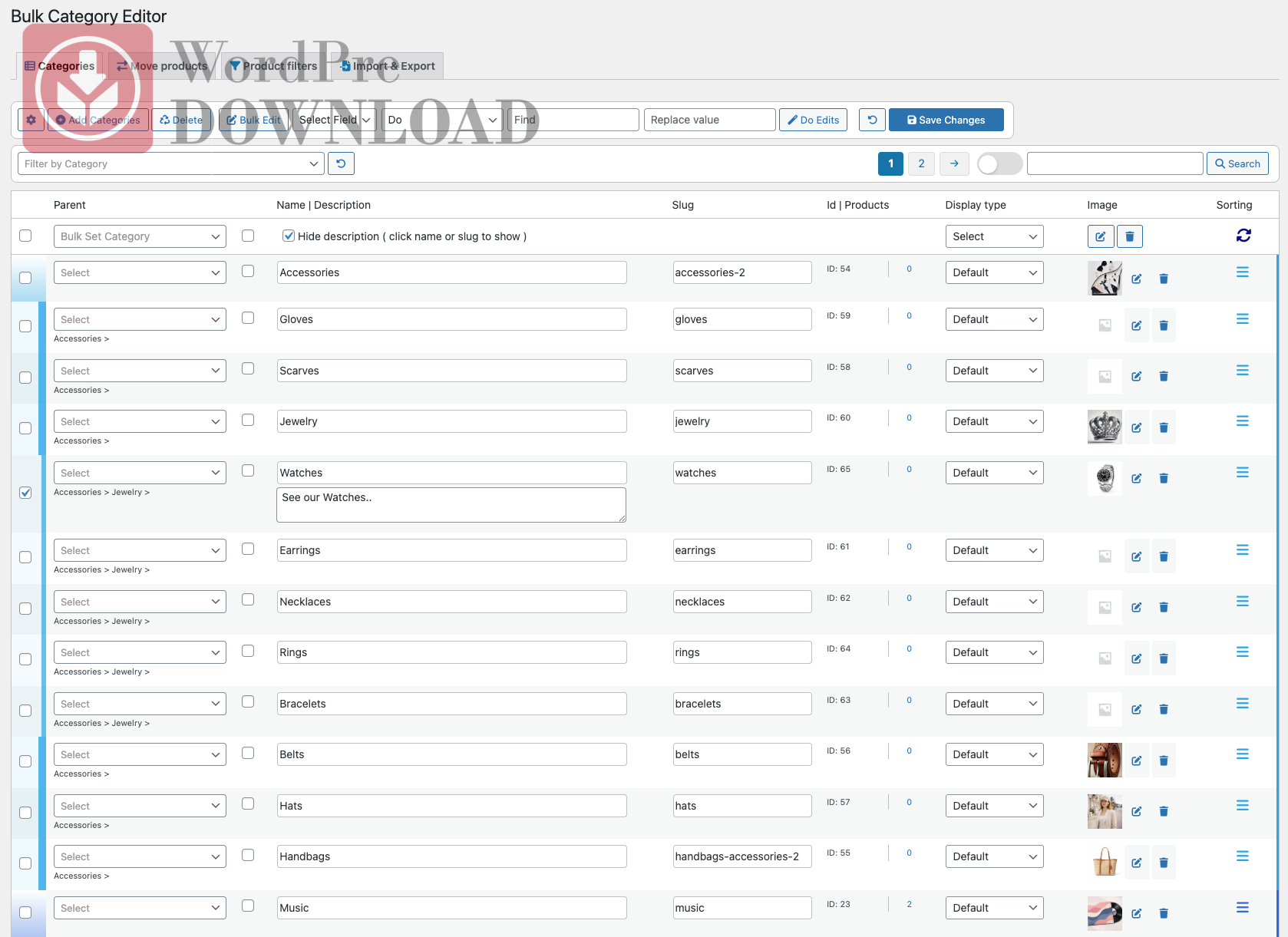
Task: Click sorting handle for Music row
Action: (1243, 907)
